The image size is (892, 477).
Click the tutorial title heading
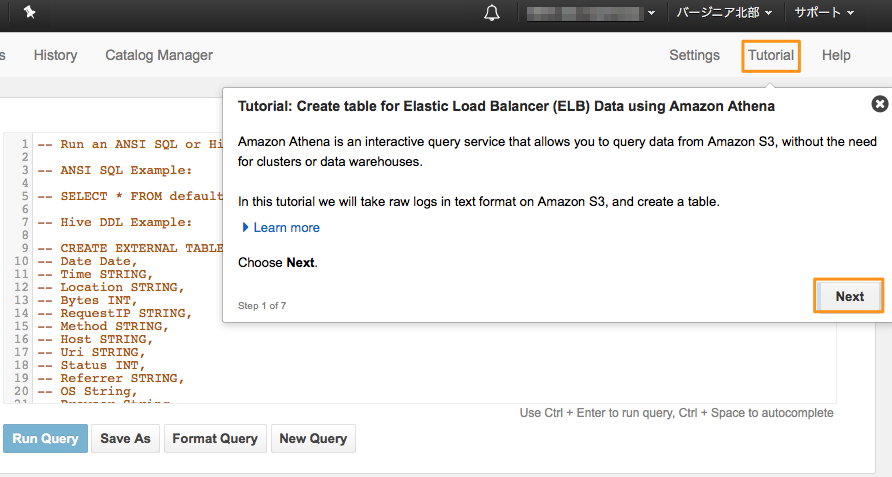[506, 106]
